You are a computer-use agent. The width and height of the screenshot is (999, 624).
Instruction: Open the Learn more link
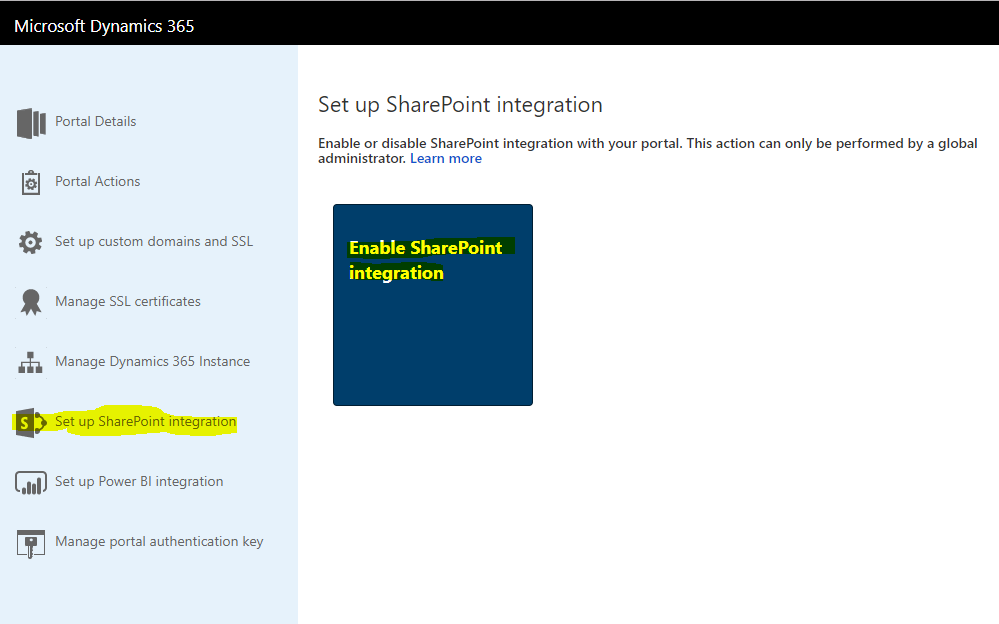[x=445, y=157]
